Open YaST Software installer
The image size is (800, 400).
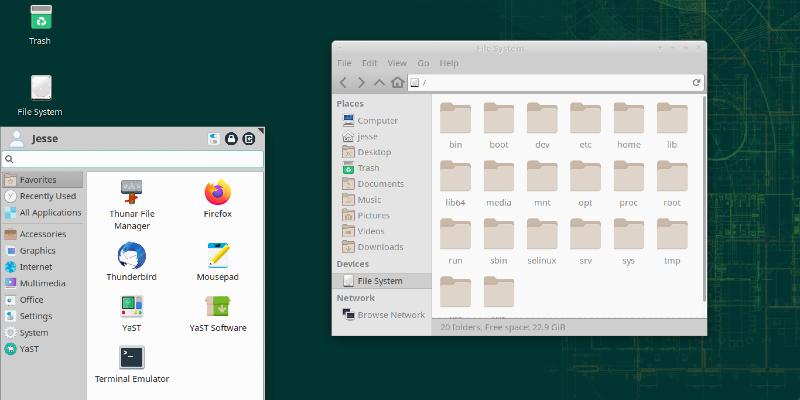click(217, 314)
